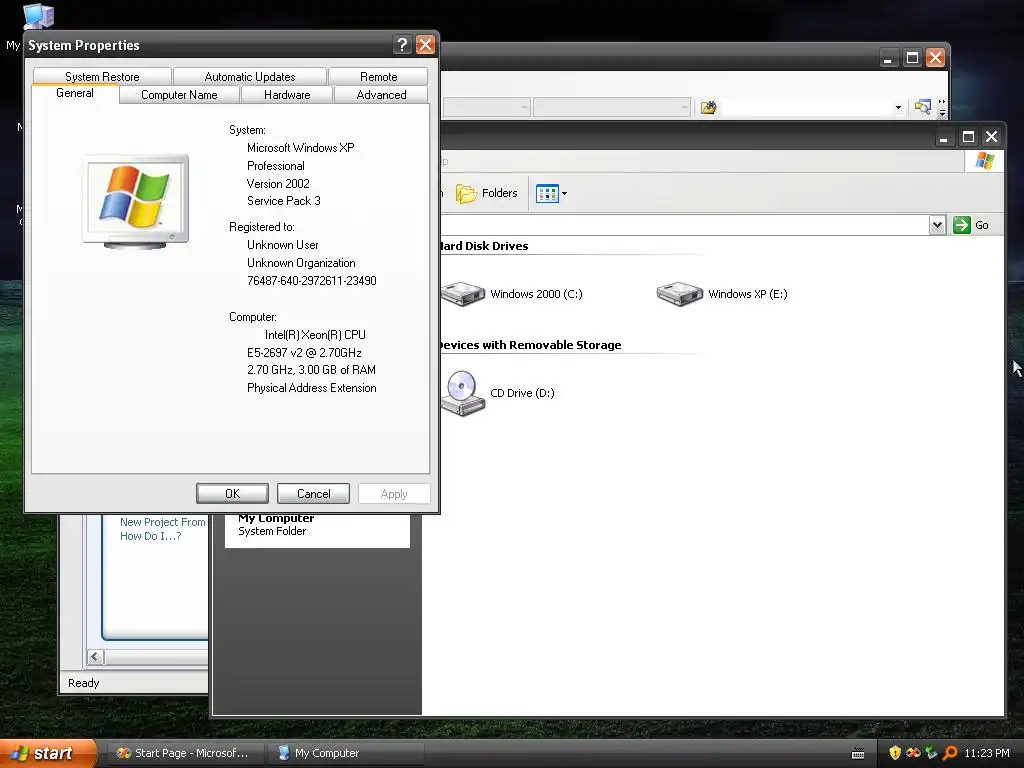Minimize the My Computer window

coord(943,136)
